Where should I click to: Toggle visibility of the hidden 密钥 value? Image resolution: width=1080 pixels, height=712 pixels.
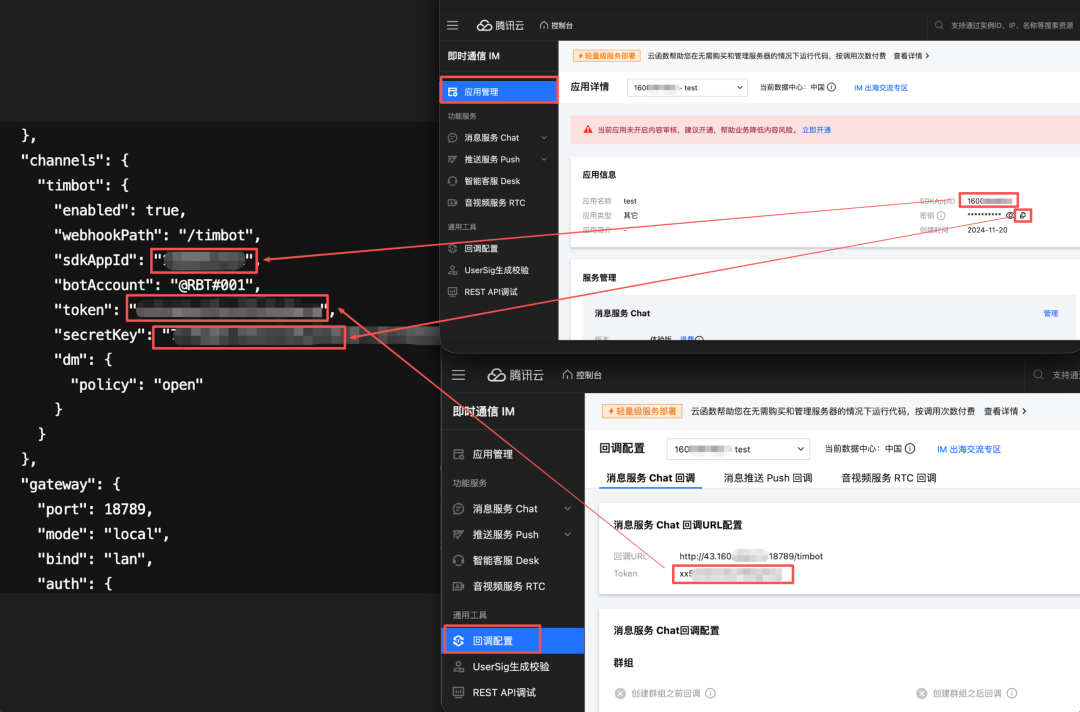point(1009,214)
